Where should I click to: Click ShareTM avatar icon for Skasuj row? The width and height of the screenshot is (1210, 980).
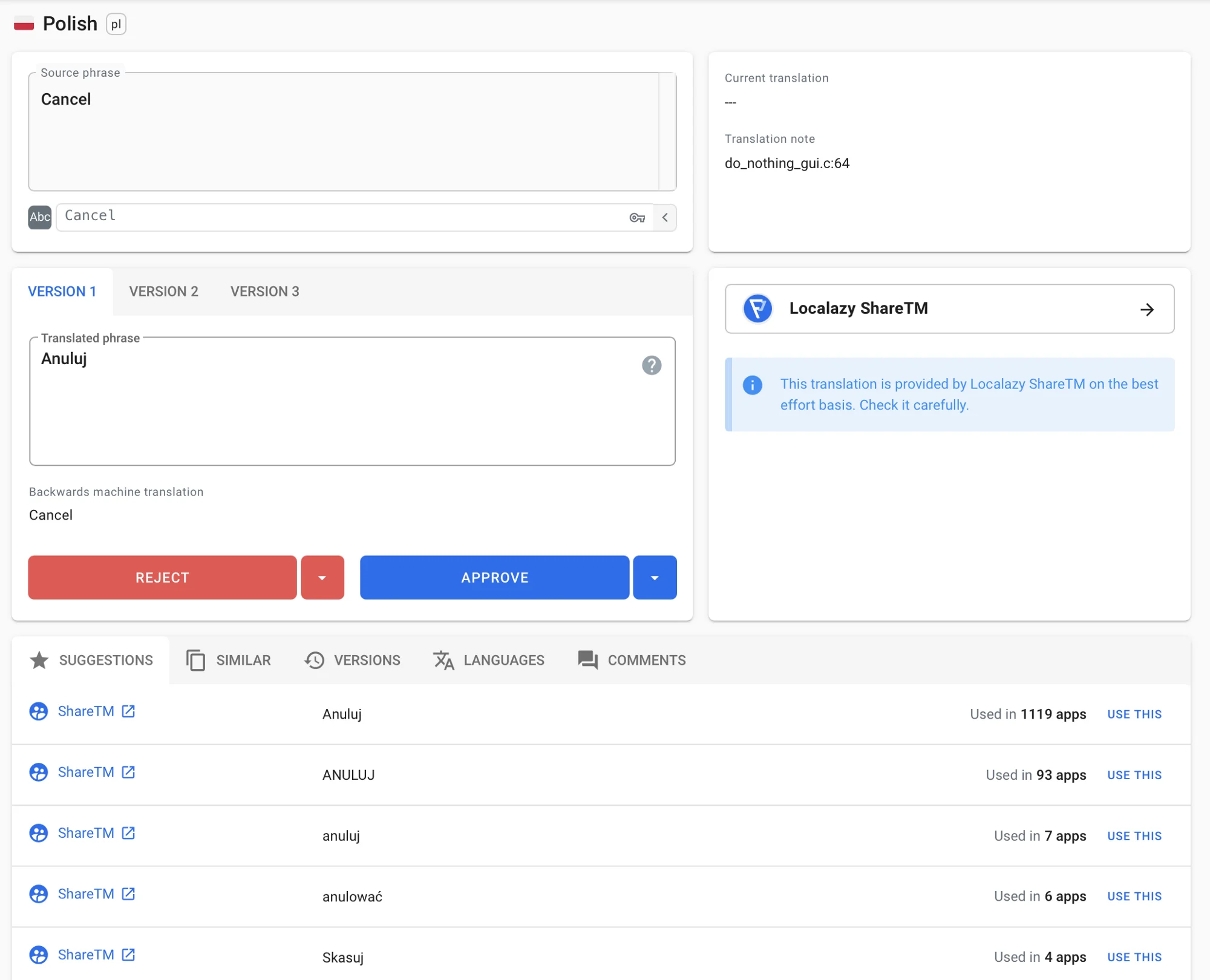pyautogui.click(x=39, y=955)
